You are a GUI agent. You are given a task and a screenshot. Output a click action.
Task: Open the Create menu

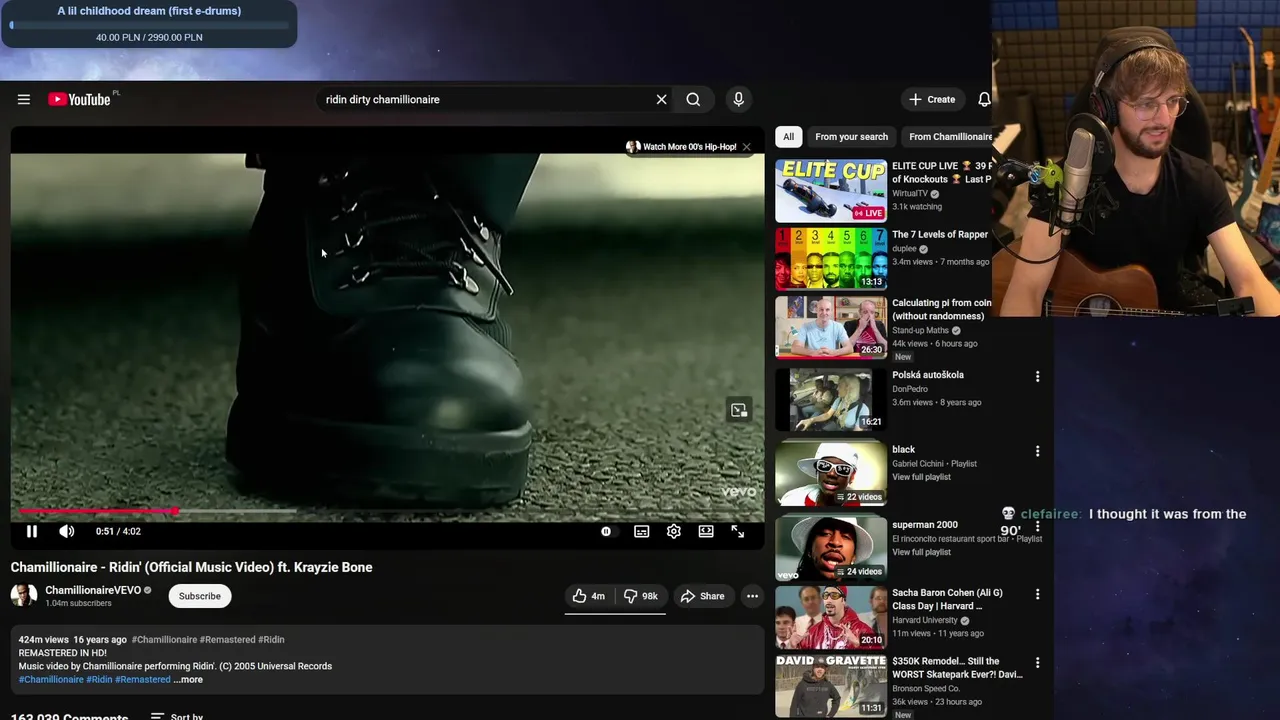932,99
